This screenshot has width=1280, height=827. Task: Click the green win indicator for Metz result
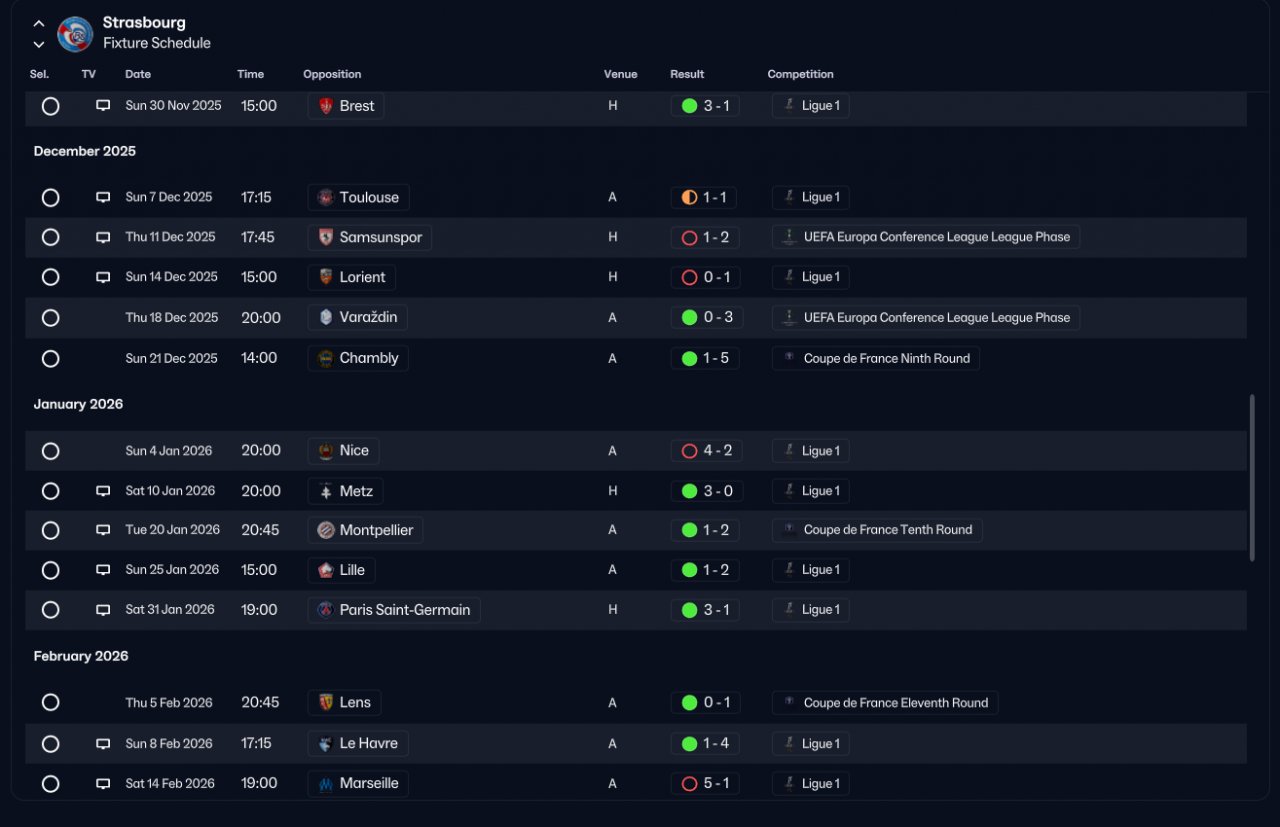689,491
